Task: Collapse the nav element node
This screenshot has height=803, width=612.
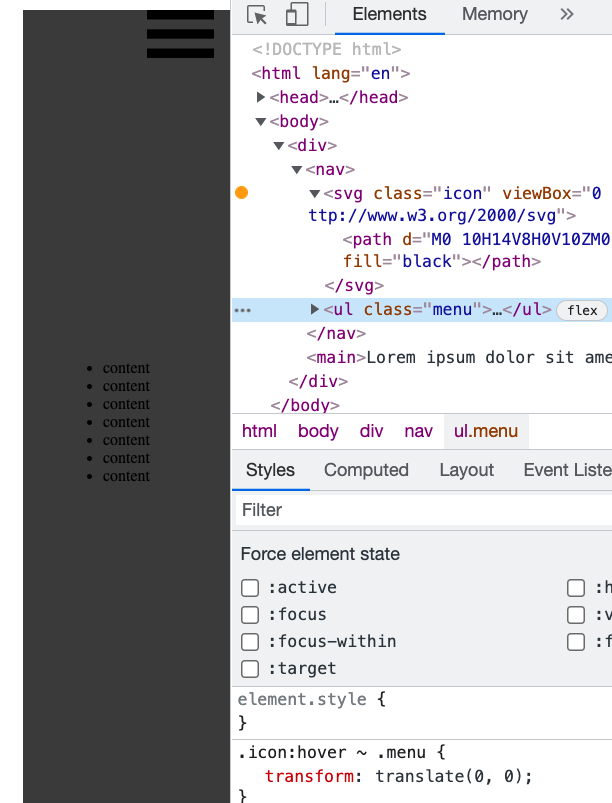Action: point(297,170)
